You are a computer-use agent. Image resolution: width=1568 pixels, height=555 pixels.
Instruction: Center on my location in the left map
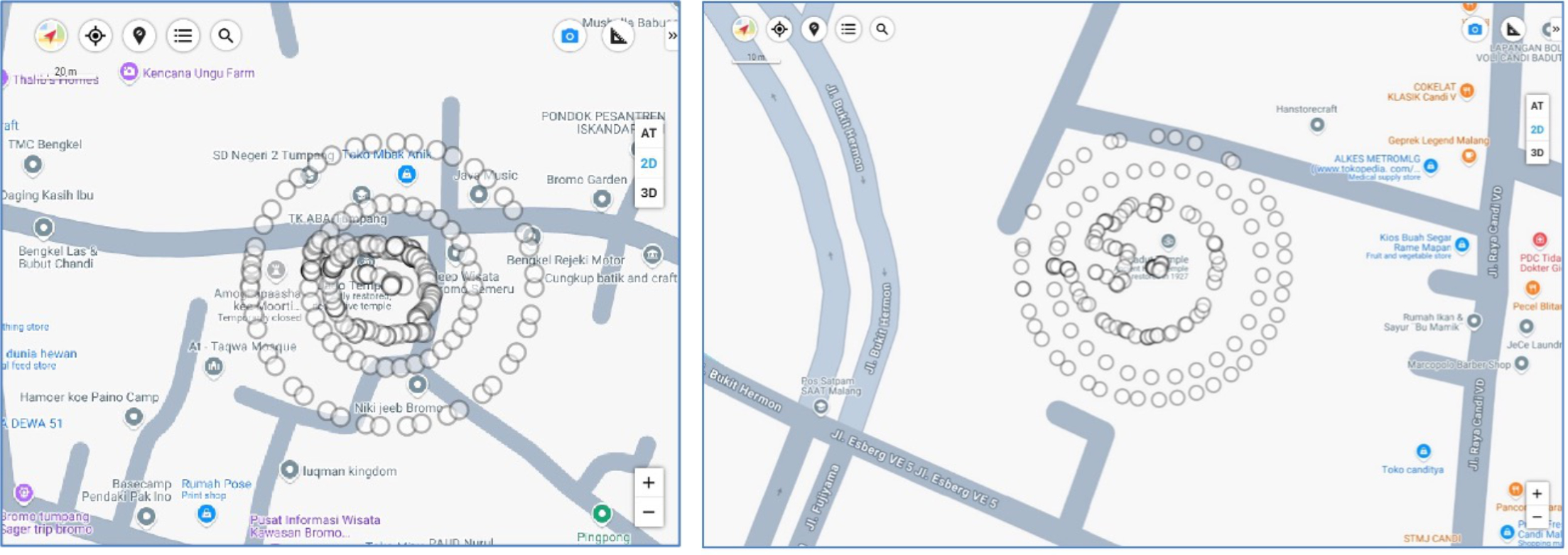[x=95, y=35]
